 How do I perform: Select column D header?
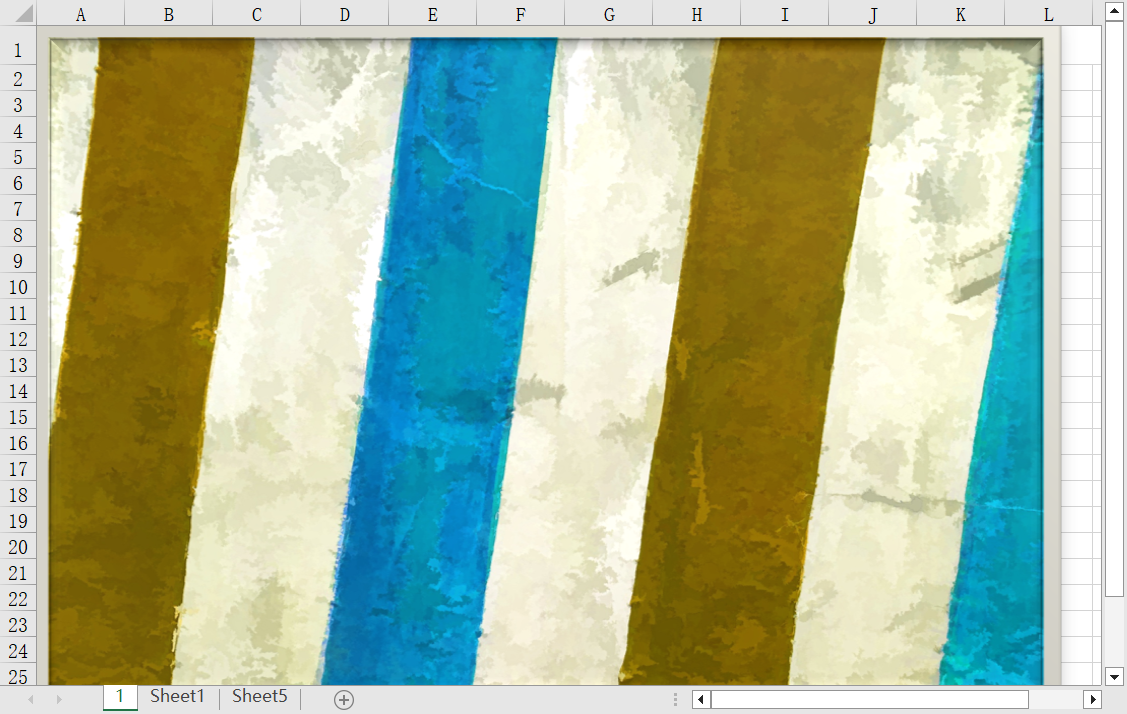(x=344, y=14)
